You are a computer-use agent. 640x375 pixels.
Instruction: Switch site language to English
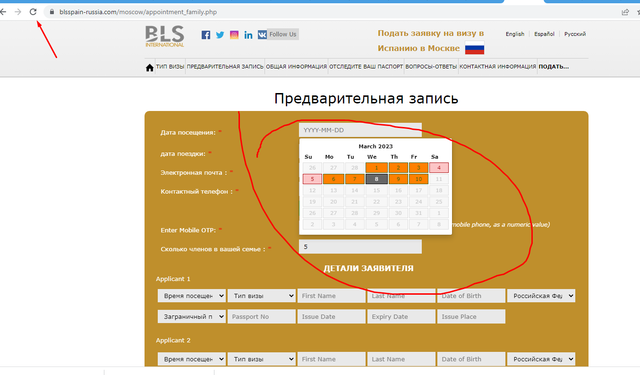click(x=515, y=34)
